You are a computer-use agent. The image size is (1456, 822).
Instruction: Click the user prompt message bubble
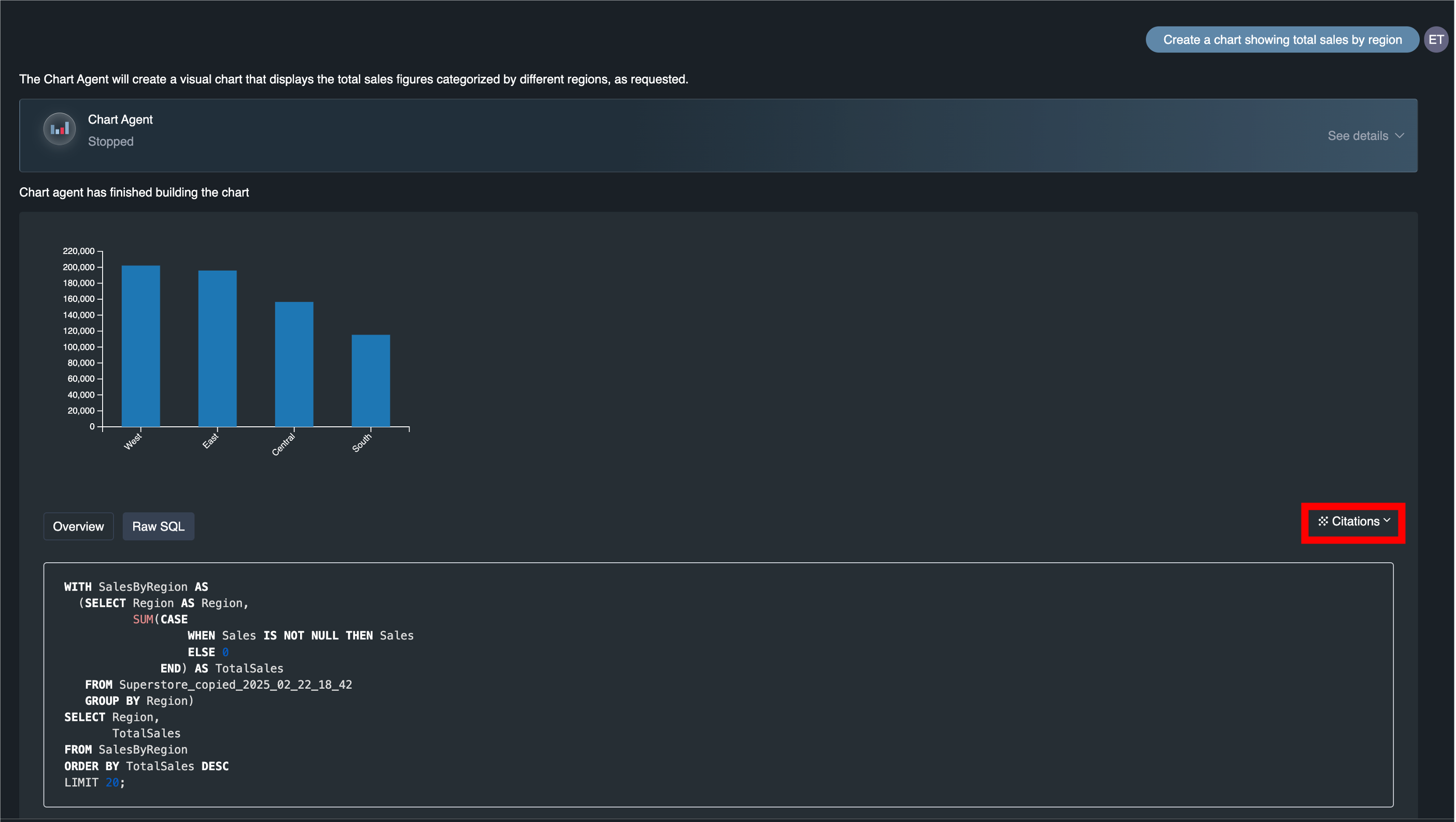pos(1282,39)
